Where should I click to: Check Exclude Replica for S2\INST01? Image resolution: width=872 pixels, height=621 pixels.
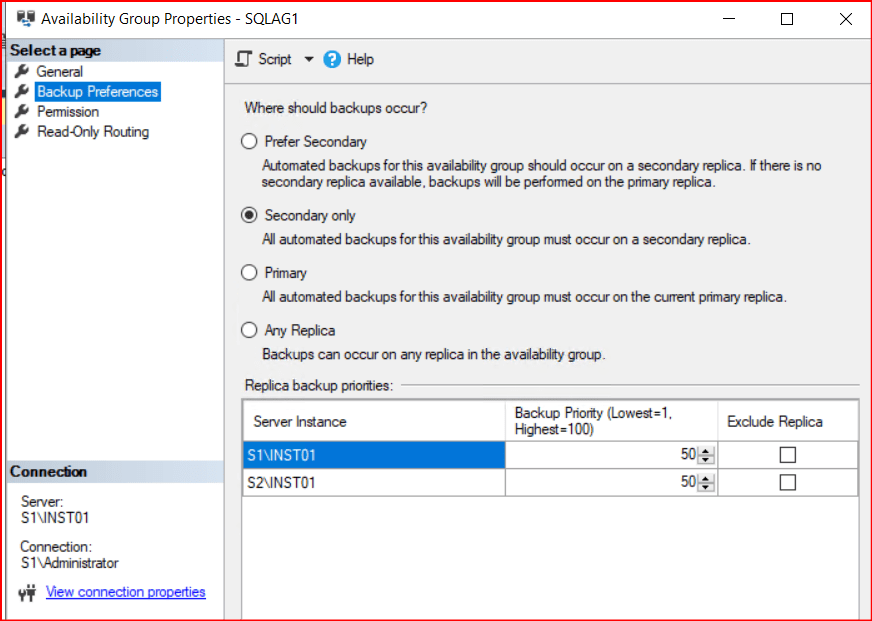tap(787, 482)
